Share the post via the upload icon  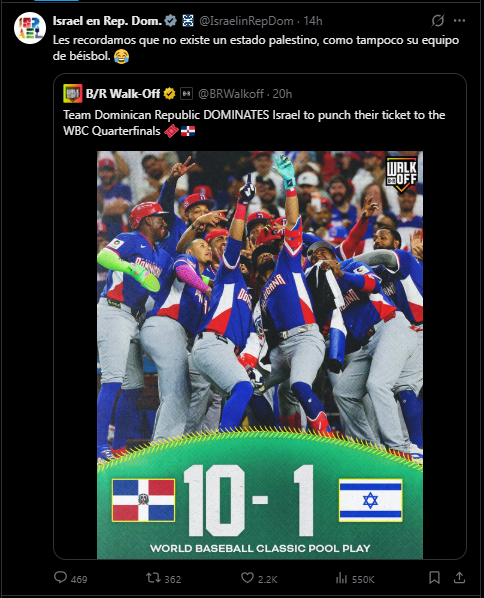tap(459, 577)
